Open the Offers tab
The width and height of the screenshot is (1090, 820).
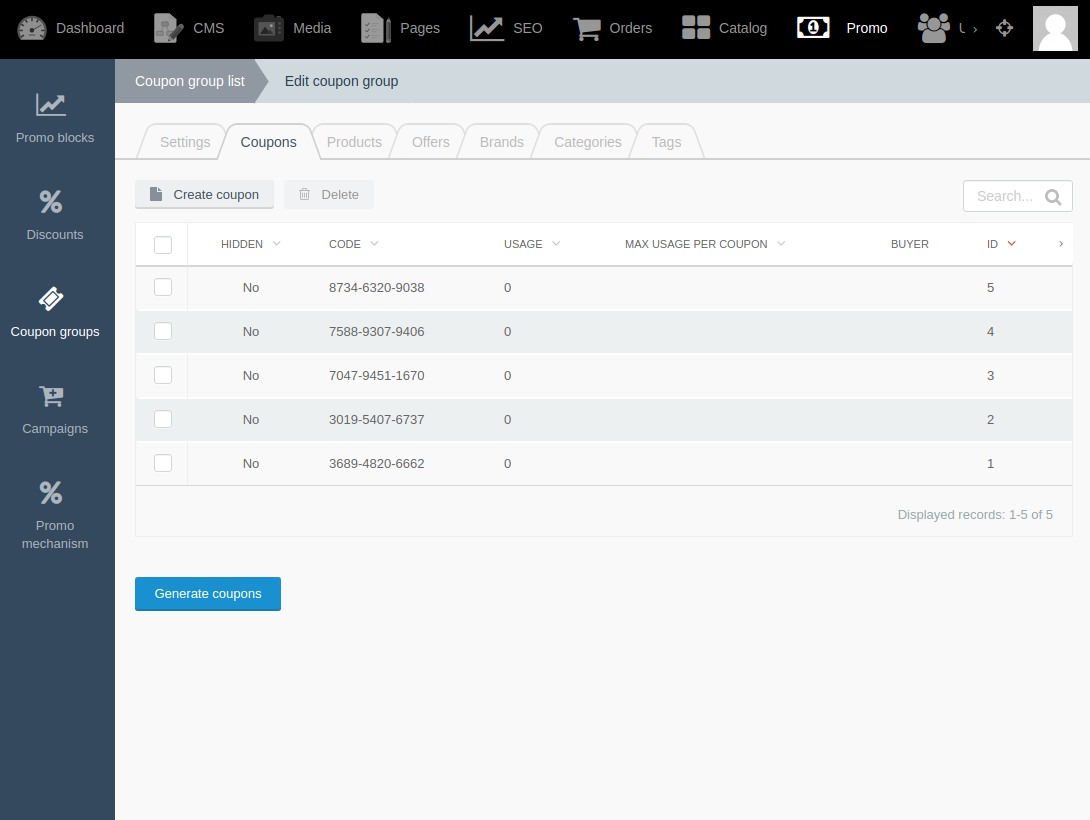point(430,142)
